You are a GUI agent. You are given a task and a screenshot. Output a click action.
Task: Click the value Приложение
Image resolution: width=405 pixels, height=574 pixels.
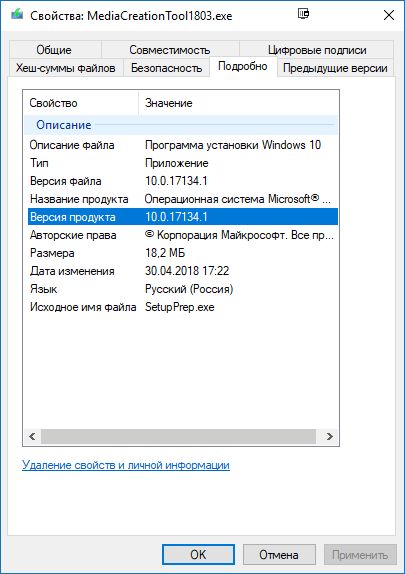pyautogui.click(x=177, y=163)
